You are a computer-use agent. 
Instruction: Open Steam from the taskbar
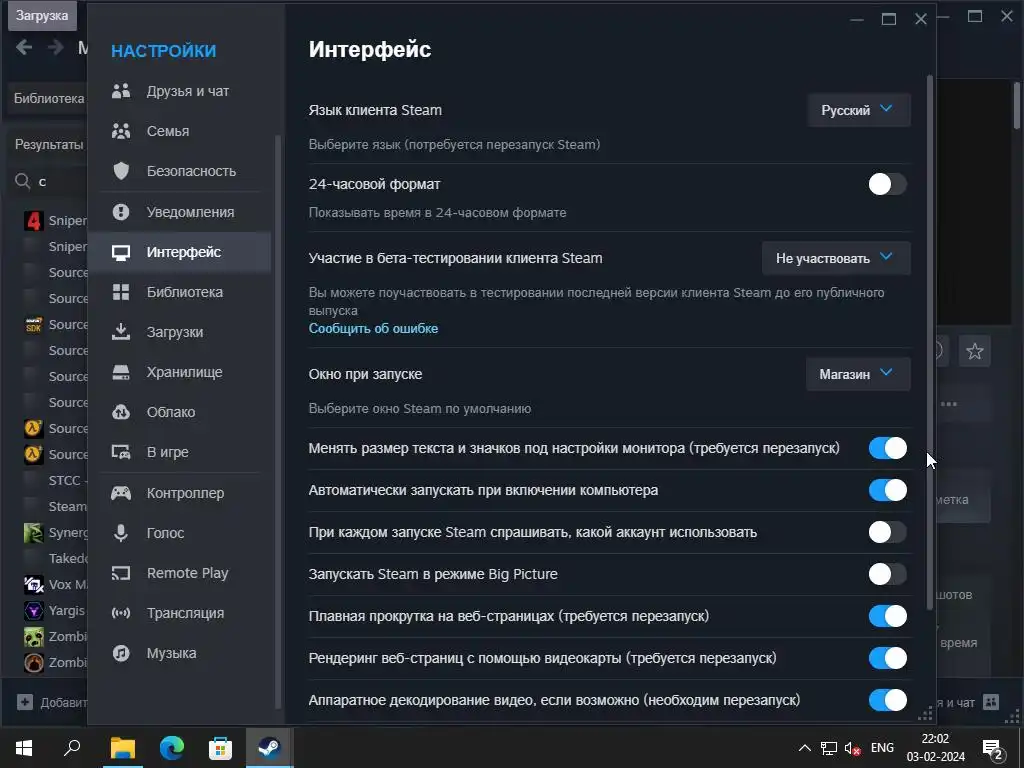(x=269, y=748)
